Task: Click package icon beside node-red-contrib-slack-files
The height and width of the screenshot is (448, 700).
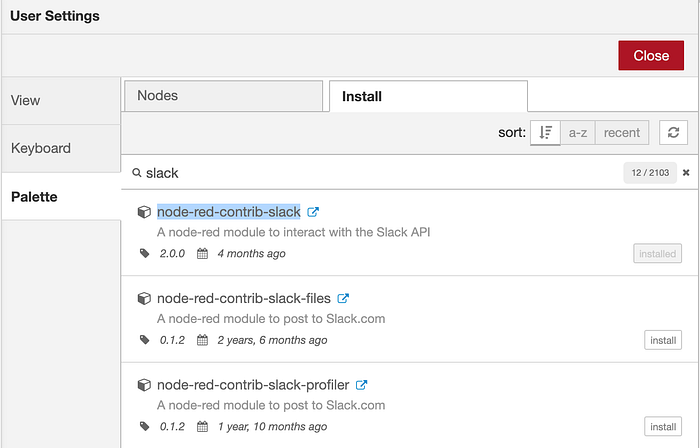Action: coord(144,298)
